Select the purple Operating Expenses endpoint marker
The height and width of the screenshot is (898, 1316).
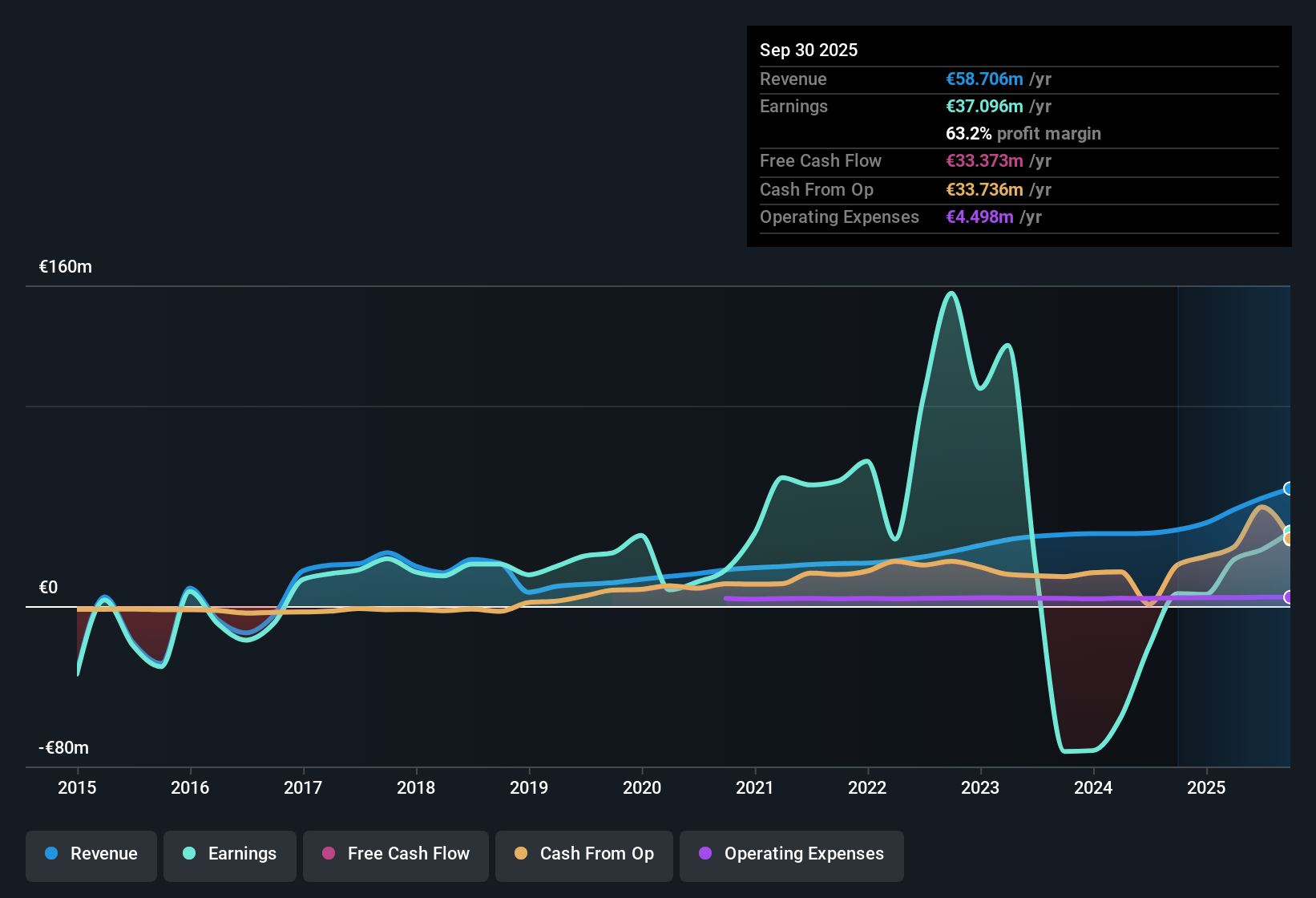click(1287, 597)
